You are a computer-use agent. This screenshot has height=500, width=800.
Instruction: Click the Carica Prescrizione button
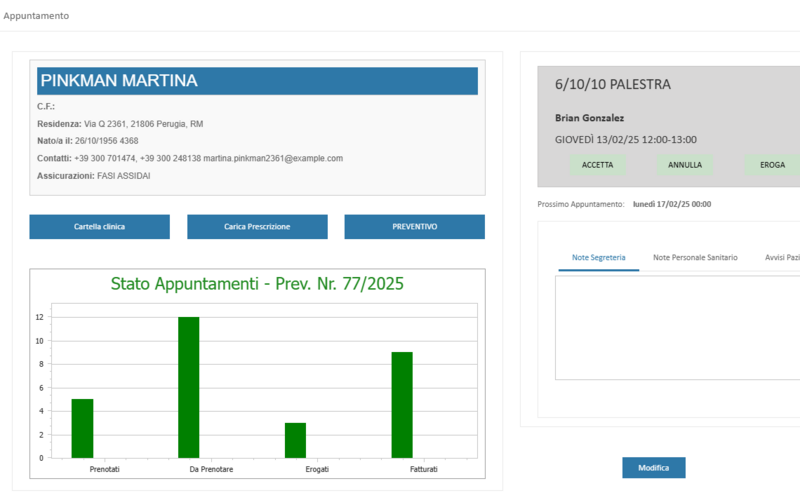click(257, 227)
